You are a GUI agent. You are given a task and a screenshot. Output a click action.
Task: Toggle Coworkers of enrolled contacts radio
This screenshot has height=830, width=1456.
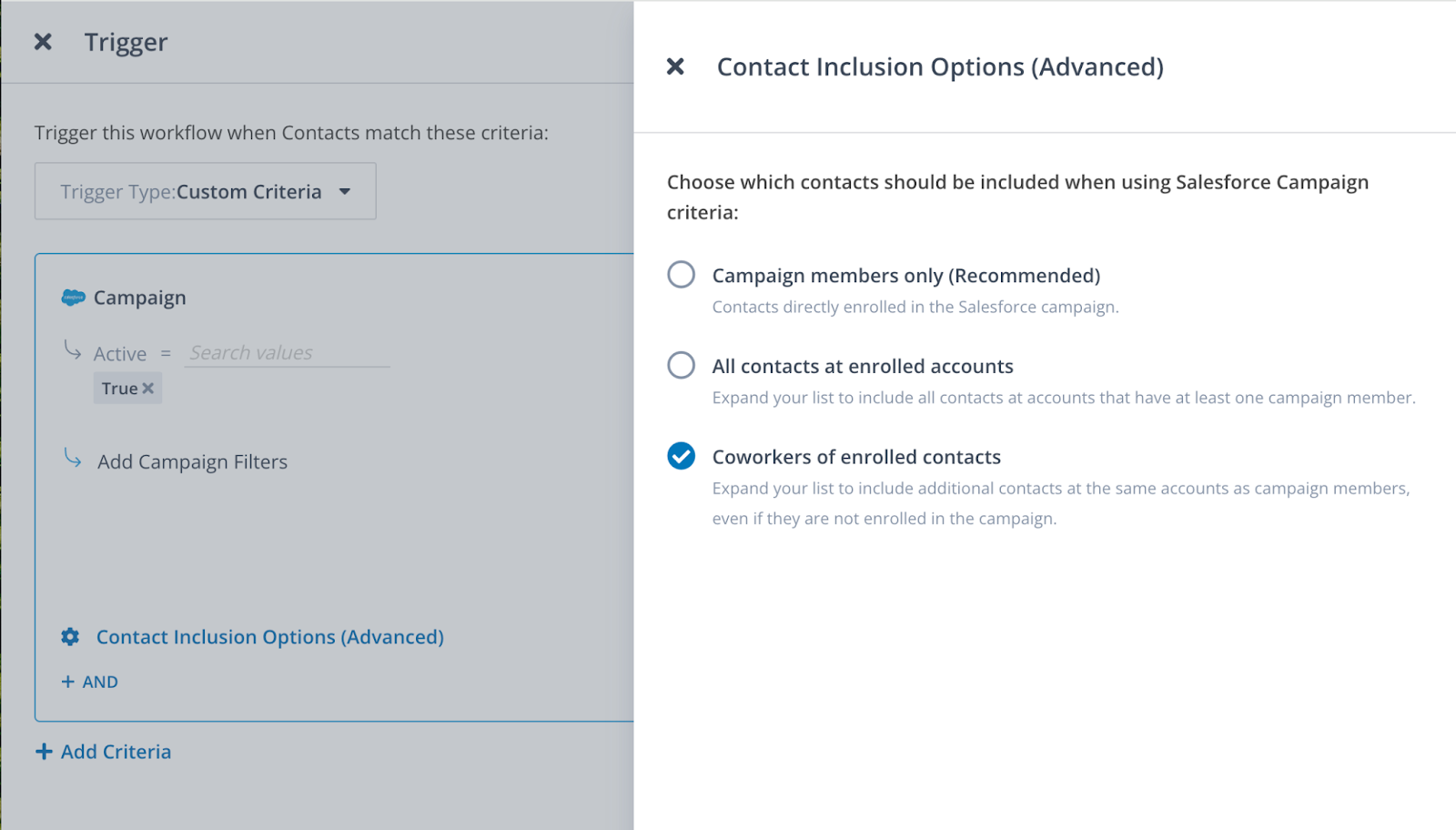click(681, 456)
